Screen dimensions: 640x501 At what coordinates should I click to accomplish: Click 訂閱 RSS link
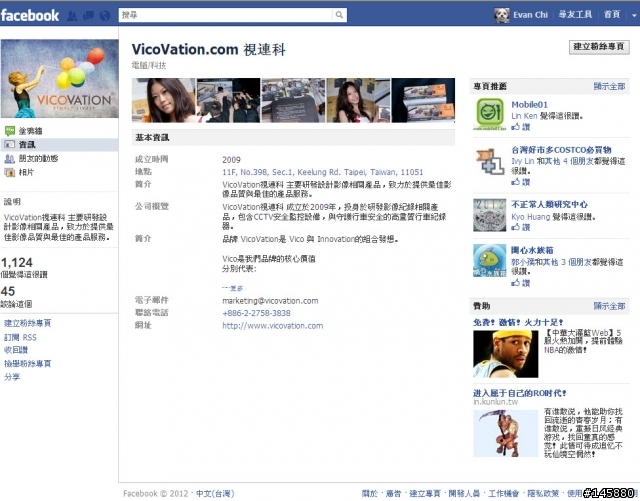click(20, 337)
